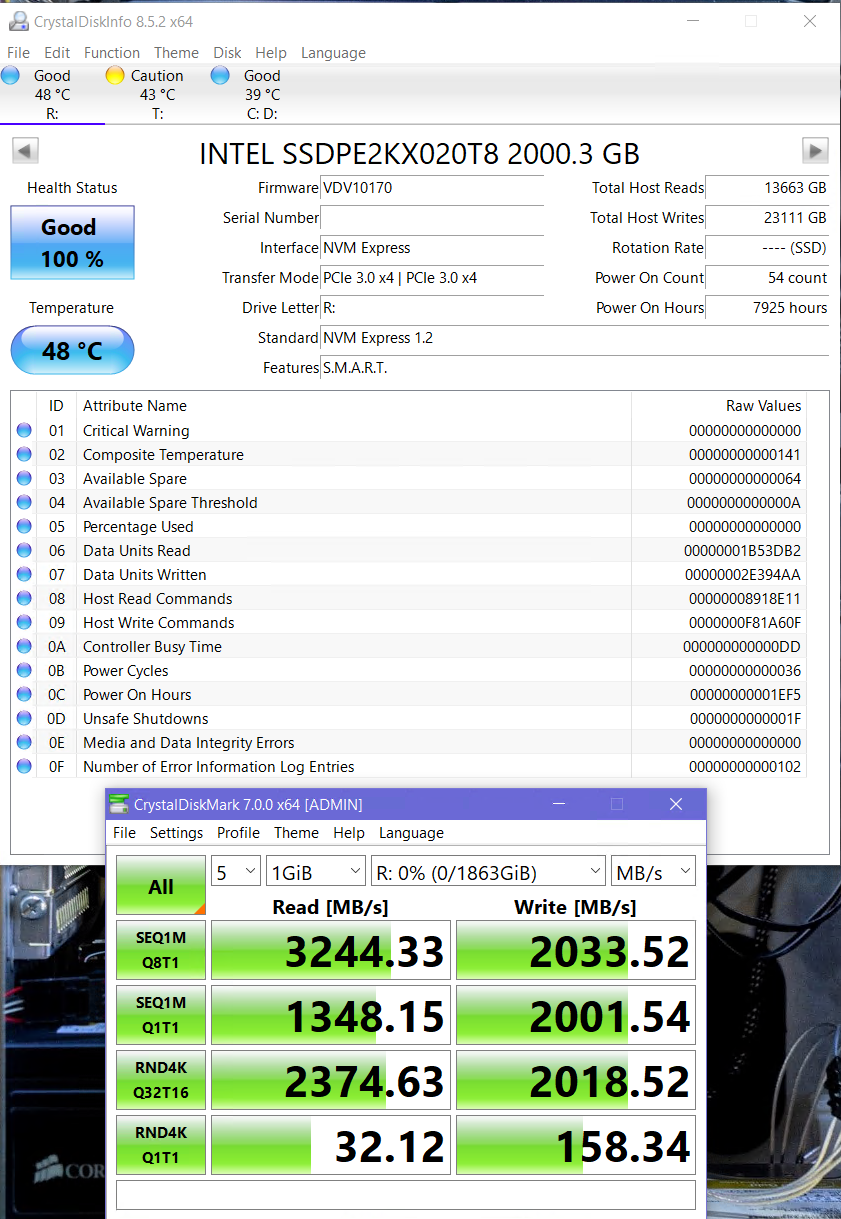This screenshot has height=1219, width=841.
Task: Go to previous disk with left arrow
Action: pos(25,151)
